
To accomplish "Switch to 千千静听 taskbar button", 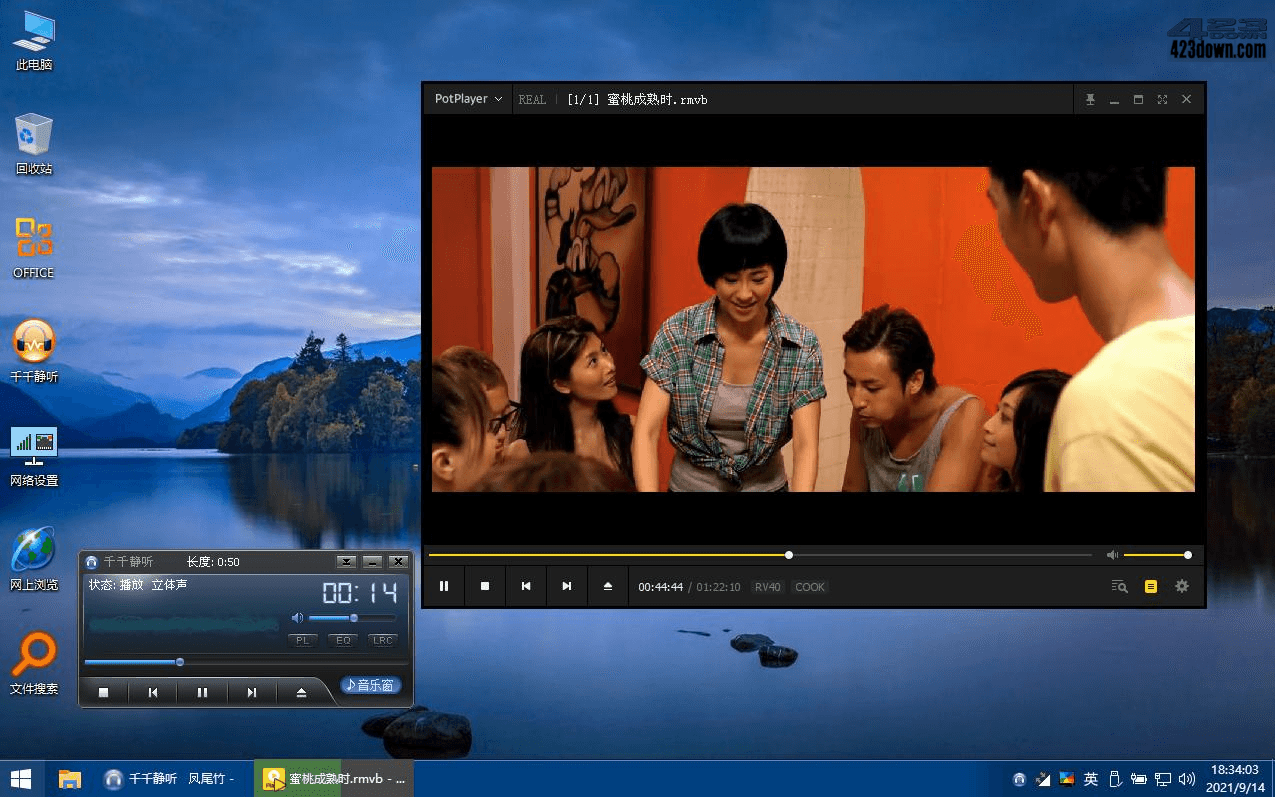I will (173, 778).
